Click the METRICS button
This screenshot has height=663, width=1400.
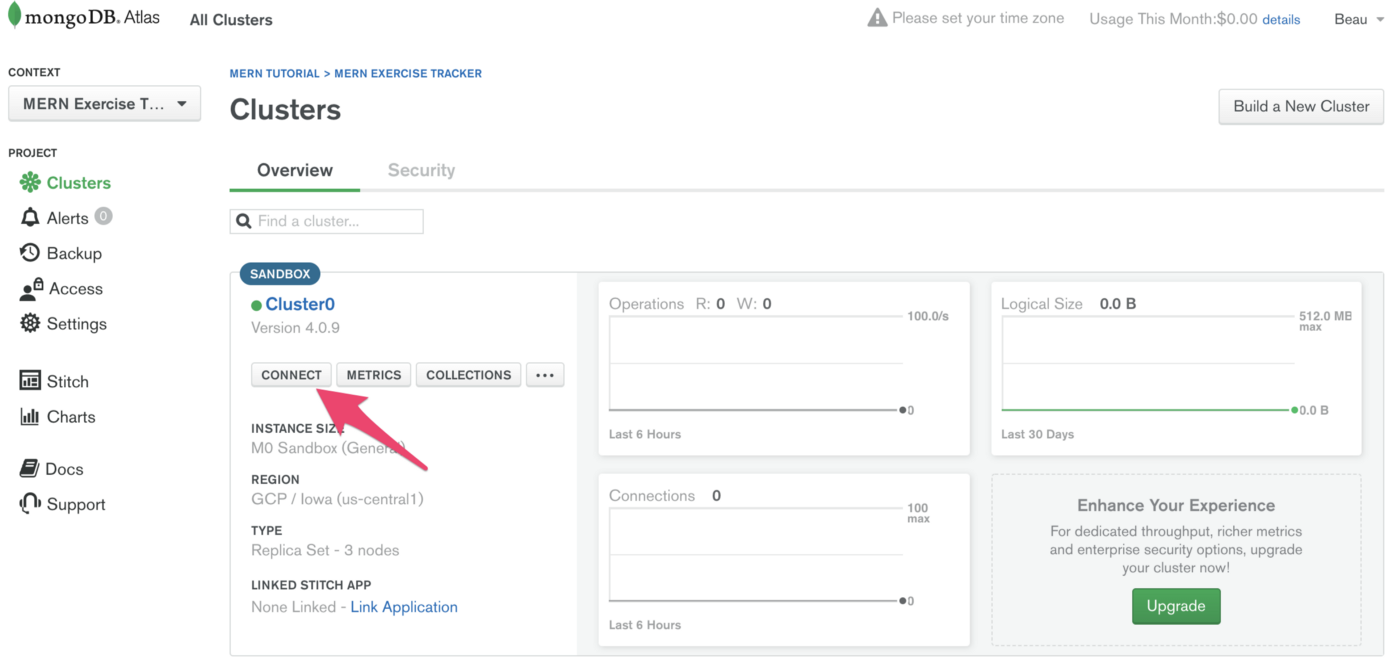click(374, 375)
